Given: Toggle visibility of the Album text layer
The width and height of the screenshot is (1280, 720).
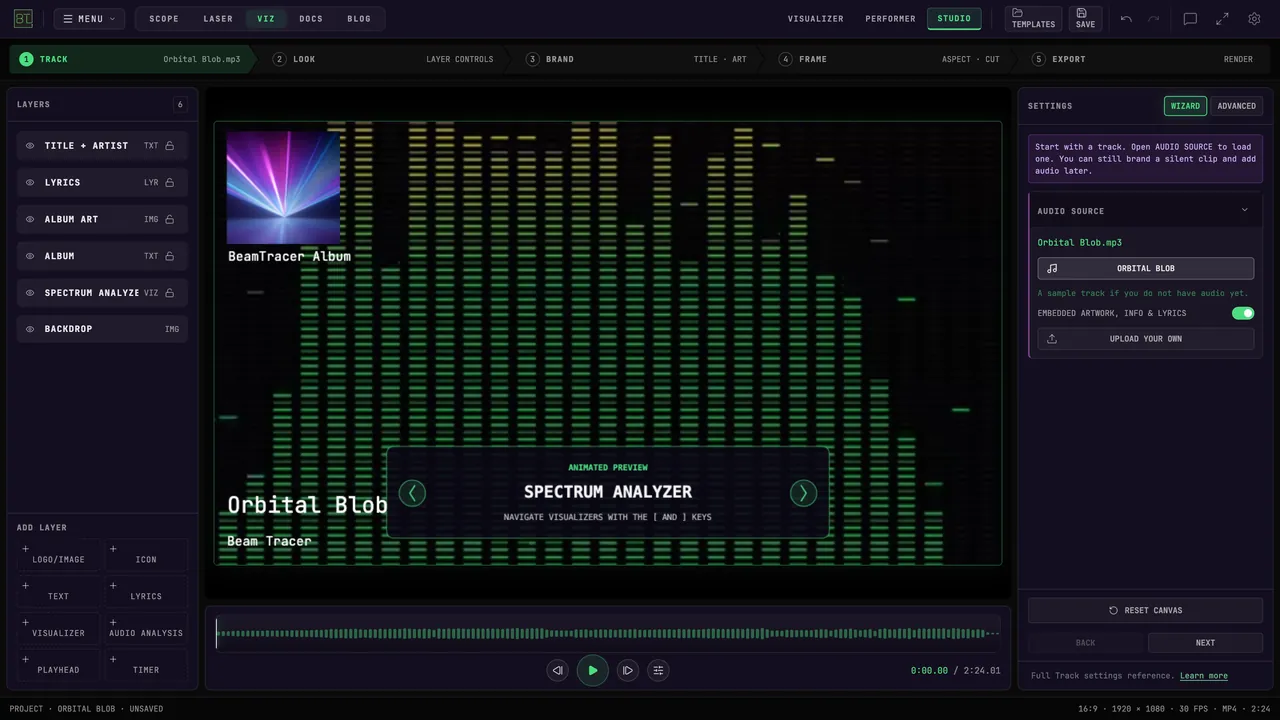Looking at the screenshot, I should [30, 256].
